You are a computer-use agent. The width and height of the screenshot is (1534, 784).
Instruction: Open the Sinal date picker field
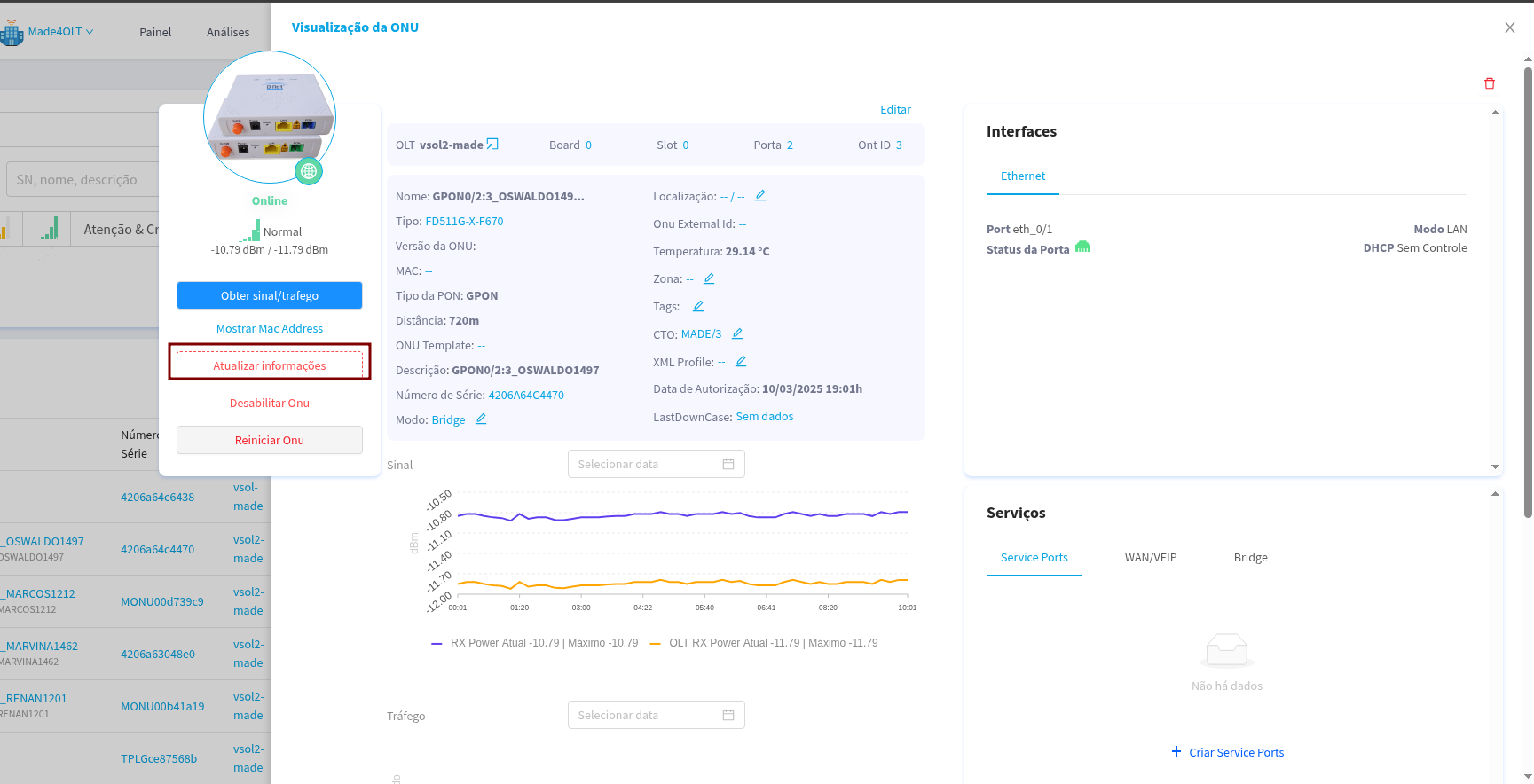pos(656,464)
